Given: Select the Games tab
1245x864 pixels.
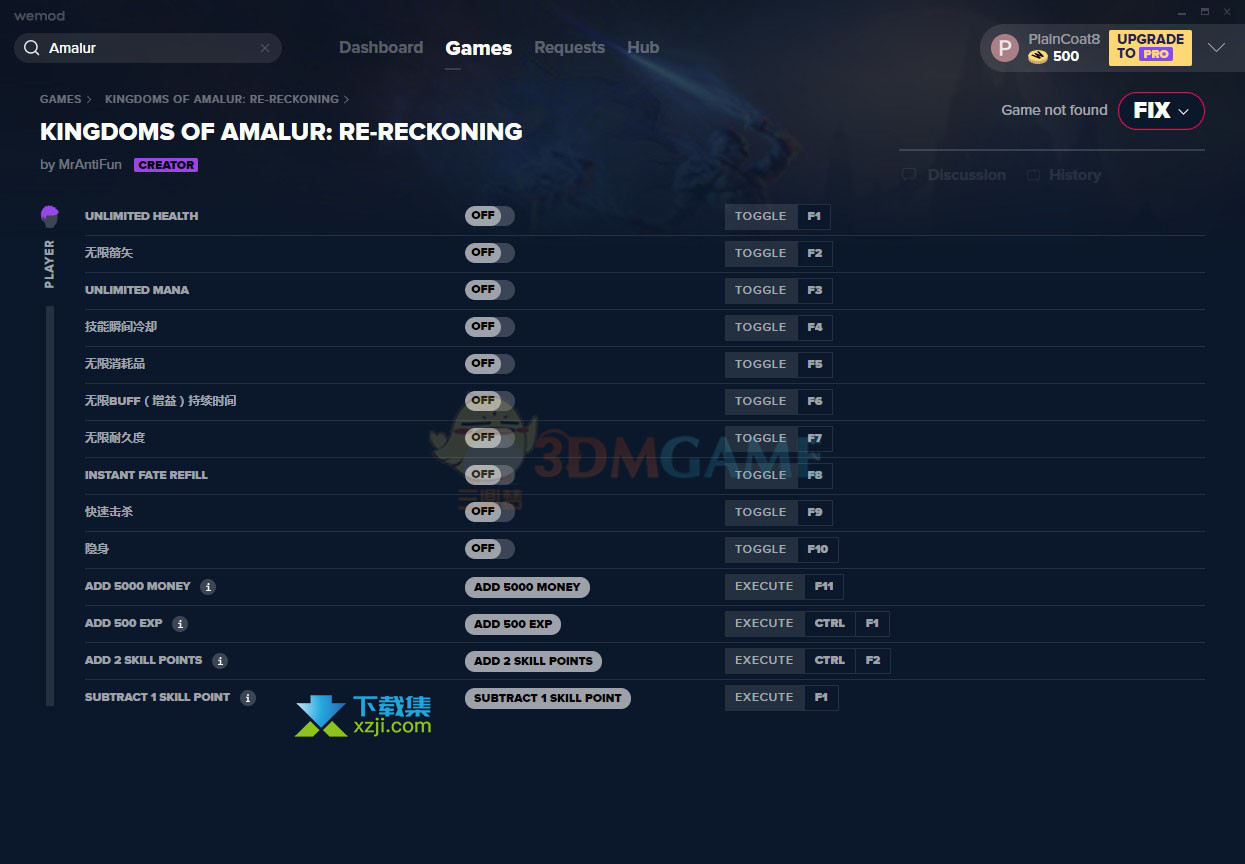Looking at the screenshot, I should coord(479,48).
